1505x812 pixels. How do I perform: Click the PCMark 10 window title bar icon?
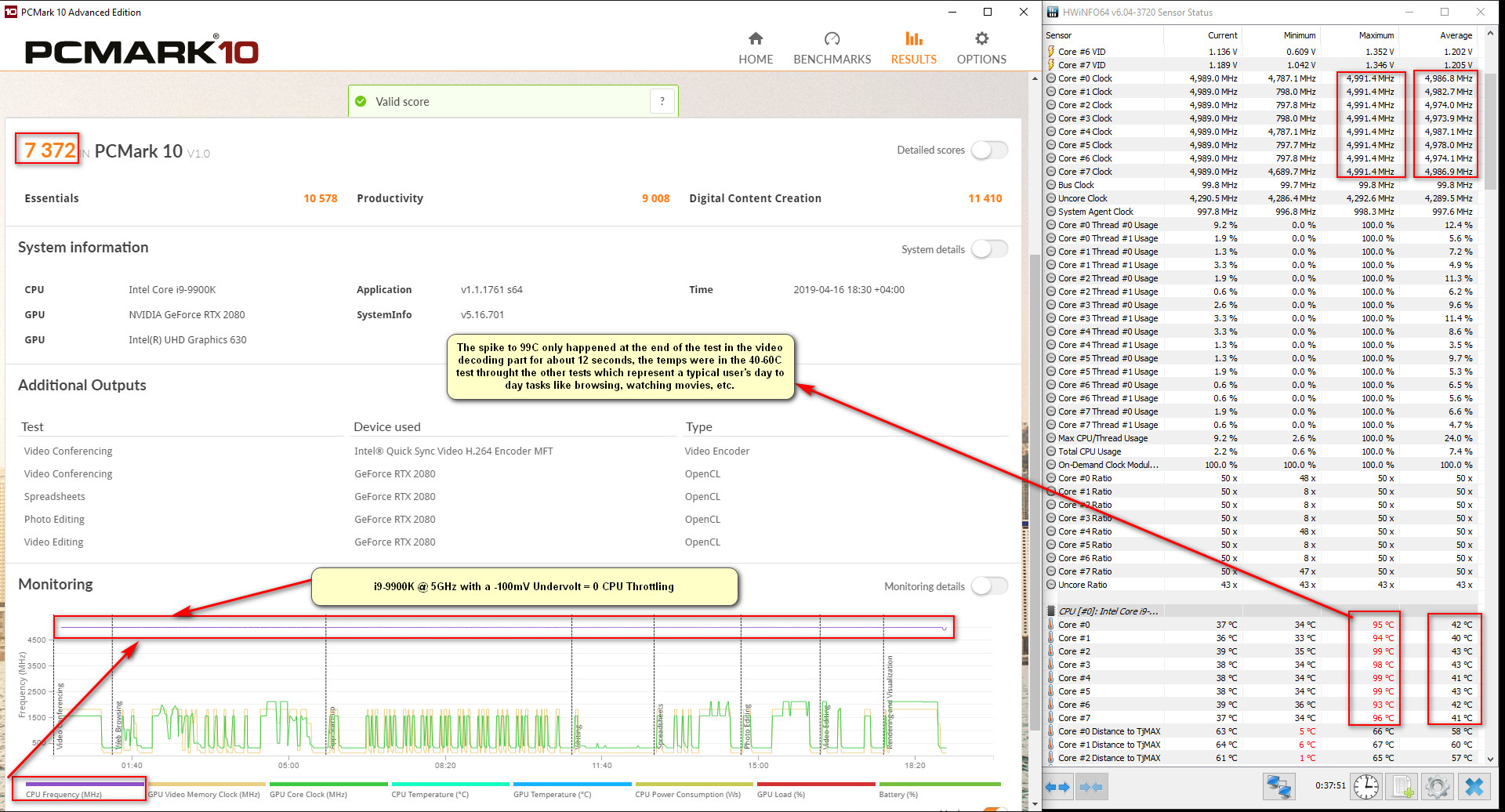point(11,12)
